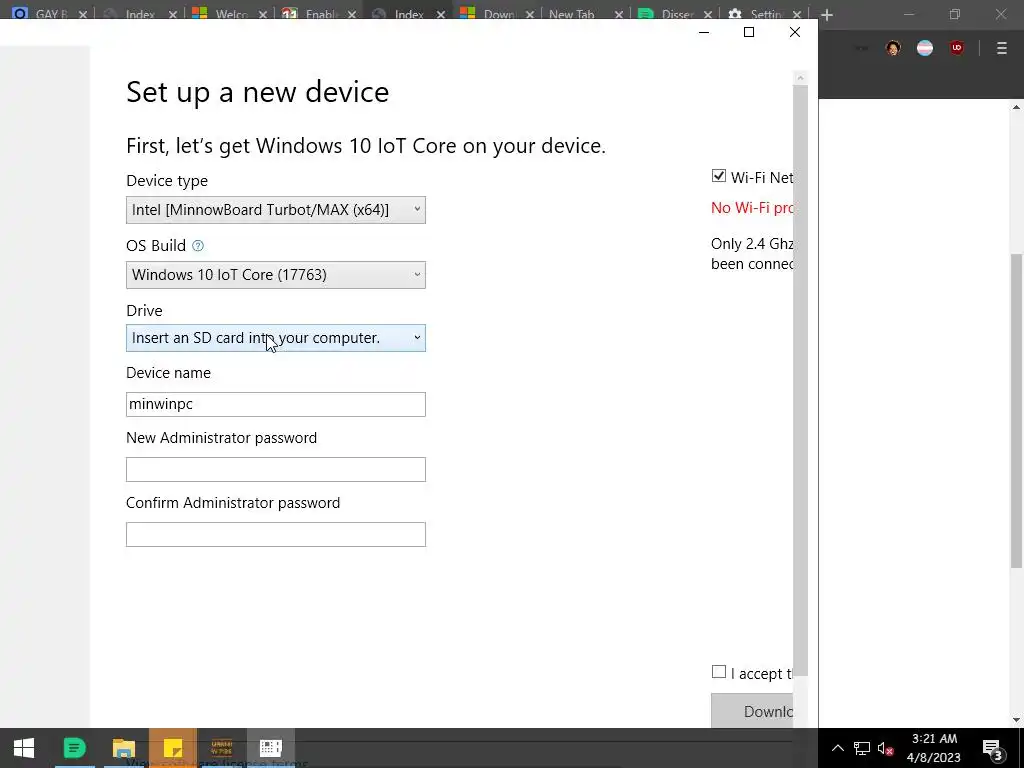Image resolution: width=1024 pixels, height=768 pixels.
Task: Close the IoT Dashboard window
Action: pyautogui.click(x=795, y=32)
